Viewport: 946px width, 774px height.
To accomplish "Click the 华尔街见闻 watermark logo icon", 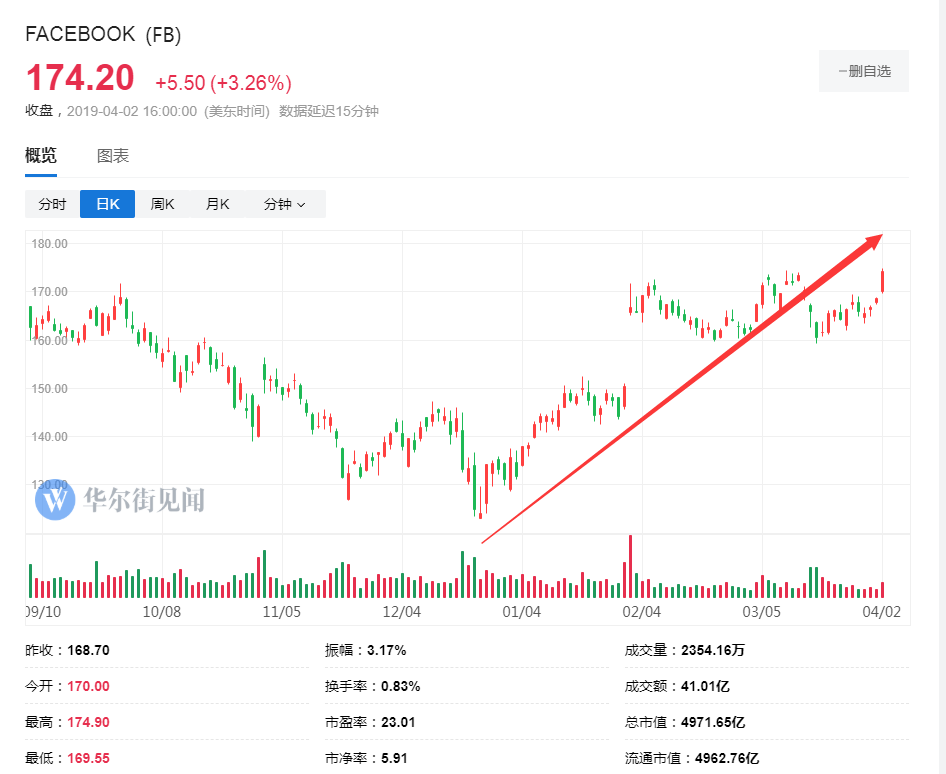I will point(55,499).
